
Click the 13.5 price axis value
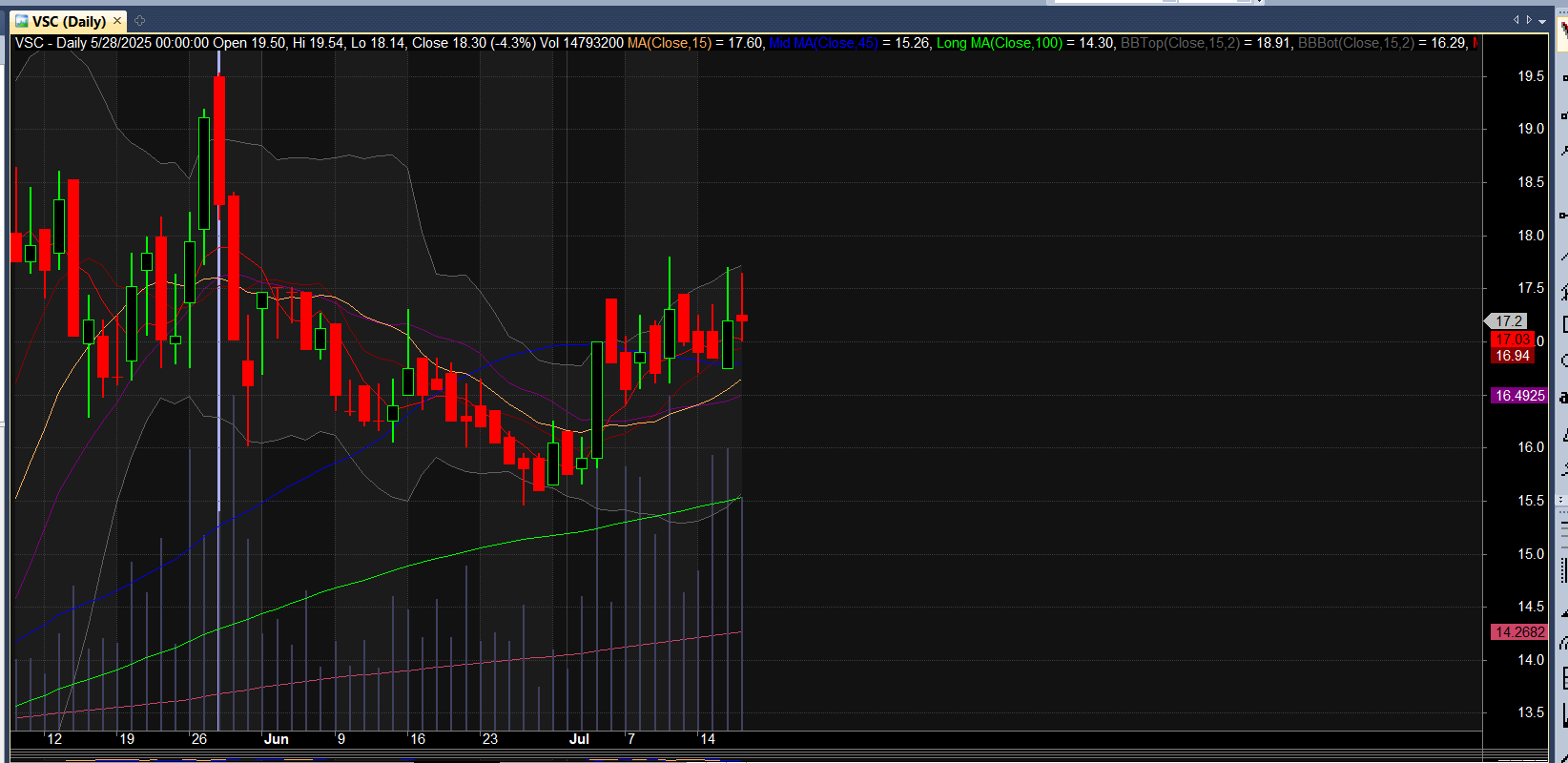coord(1530,712)
